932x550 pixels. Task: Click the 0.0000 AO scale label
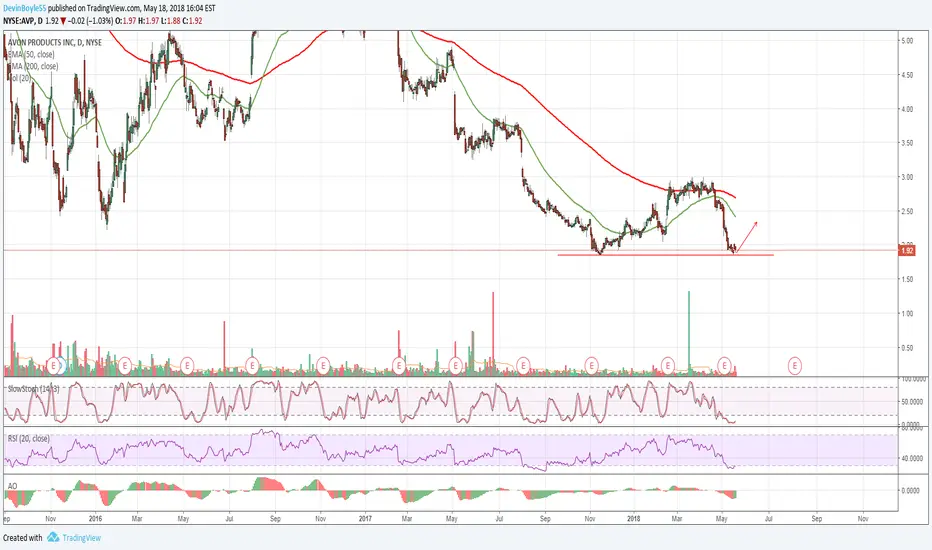(x=911, y=491)
